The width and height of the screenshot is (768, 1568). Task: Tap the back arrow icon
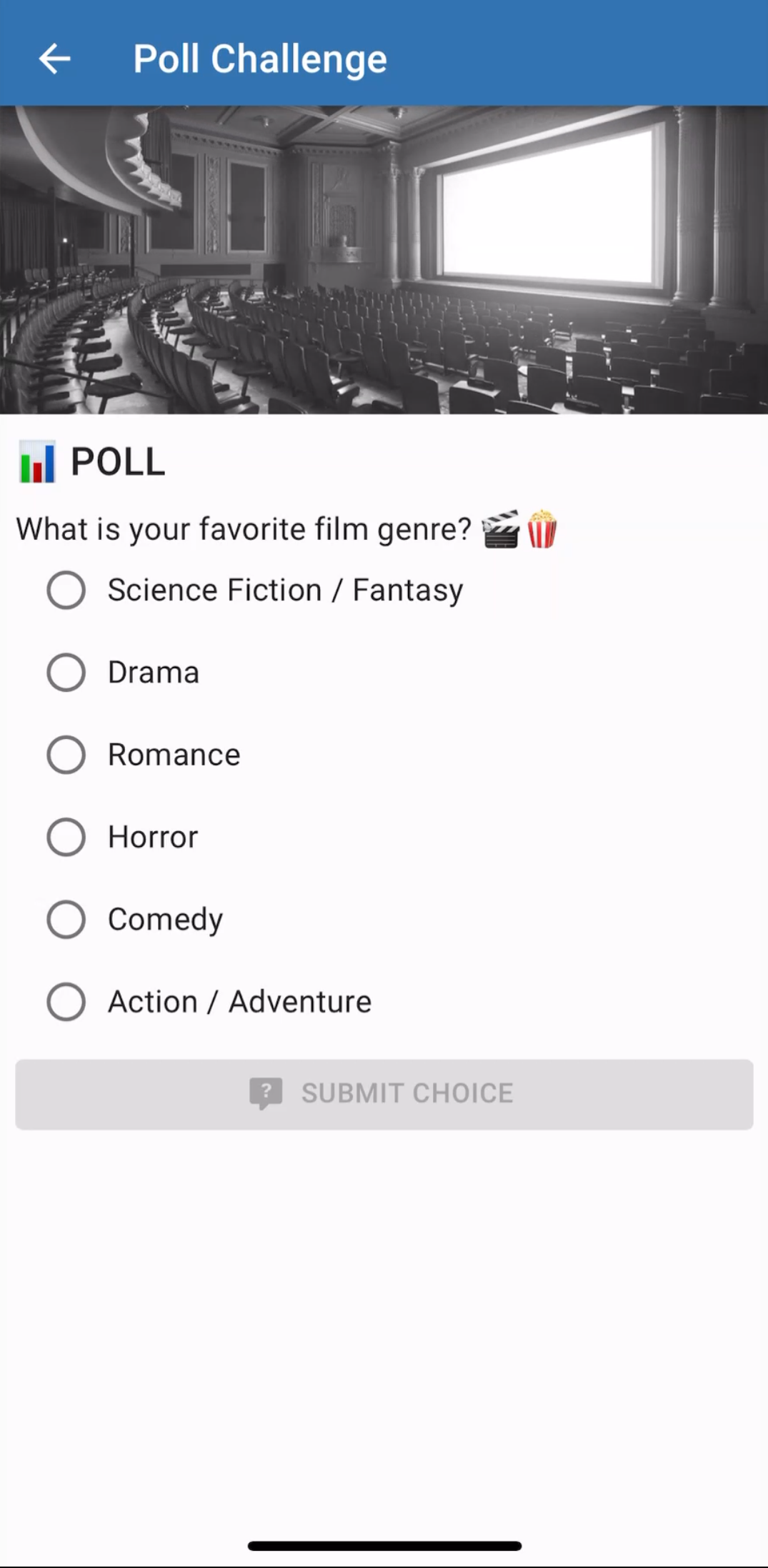[54, 59]
